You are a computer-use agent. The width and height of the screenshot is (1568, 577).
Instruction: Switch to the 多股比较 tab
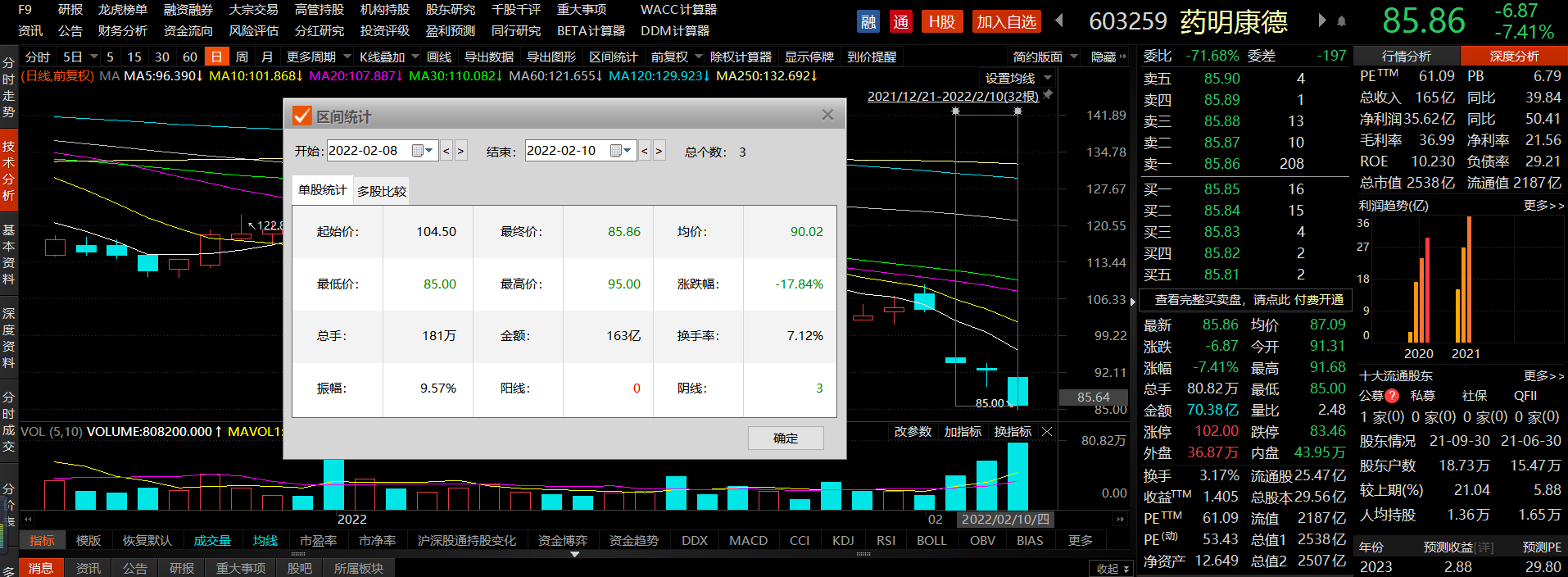pyautogui.click(x=382, y=191)
